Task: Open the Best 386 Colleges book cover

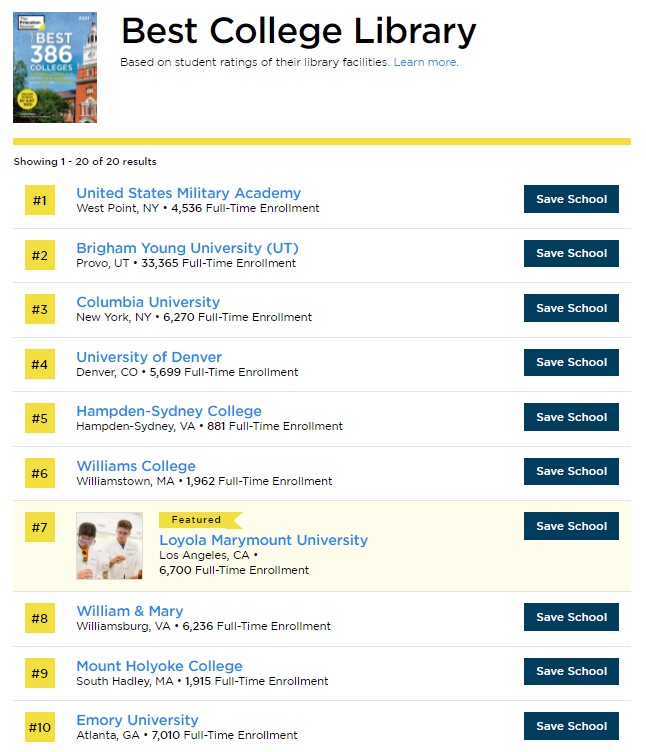Action: tap(55, 68)
